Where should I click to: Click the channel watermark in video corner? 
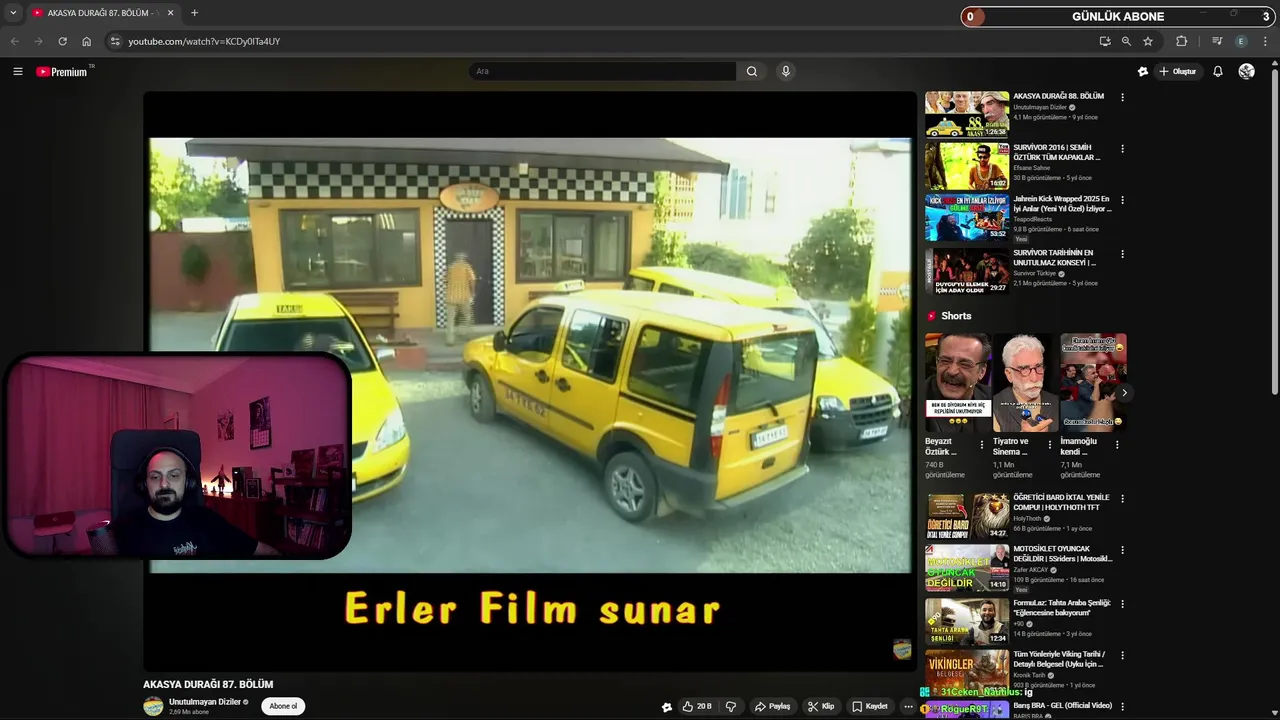click(x=902, y=650)
